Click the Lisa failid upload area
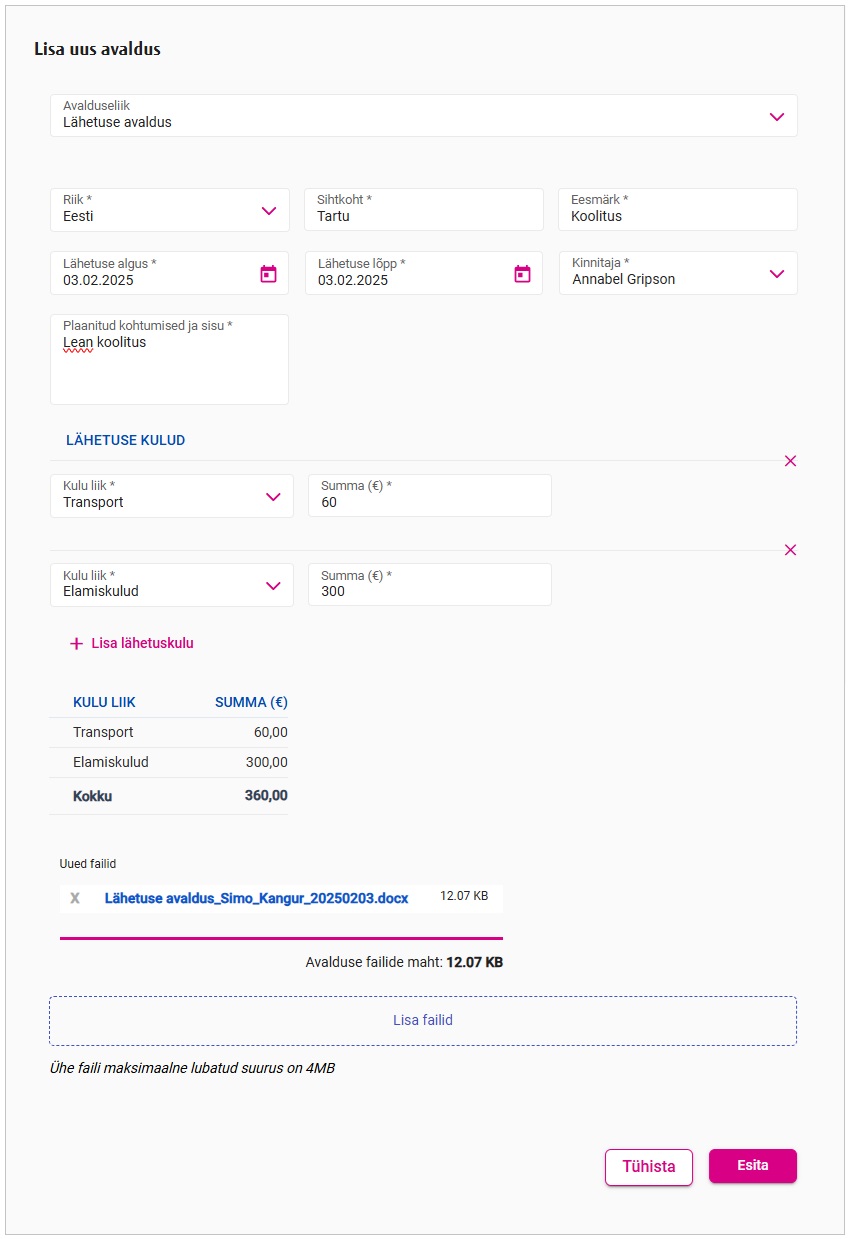 coord(423,1021)
